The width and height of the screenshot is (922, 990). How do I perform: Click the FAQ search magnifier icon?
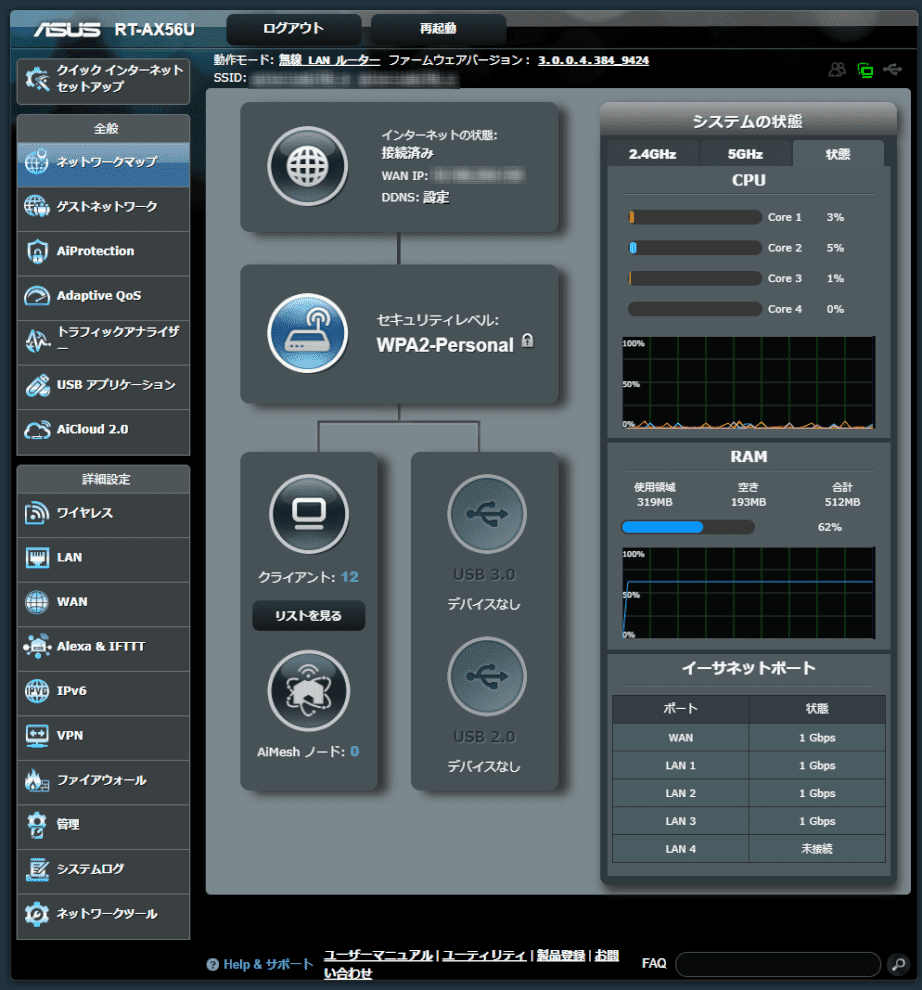897,964
